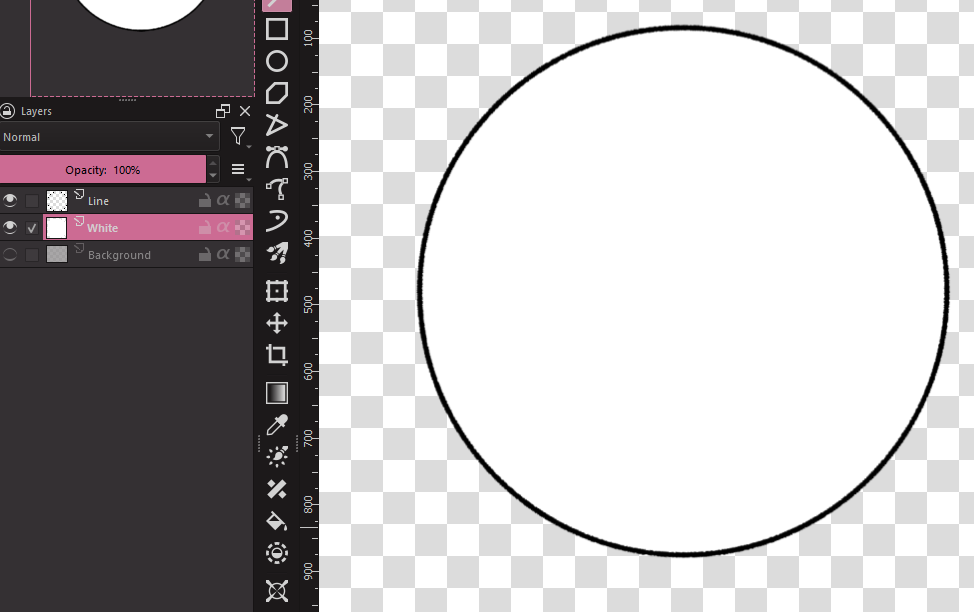974x612 pixels.
Task: Check the Line layer selection checkbox
Action: point(32,201)
